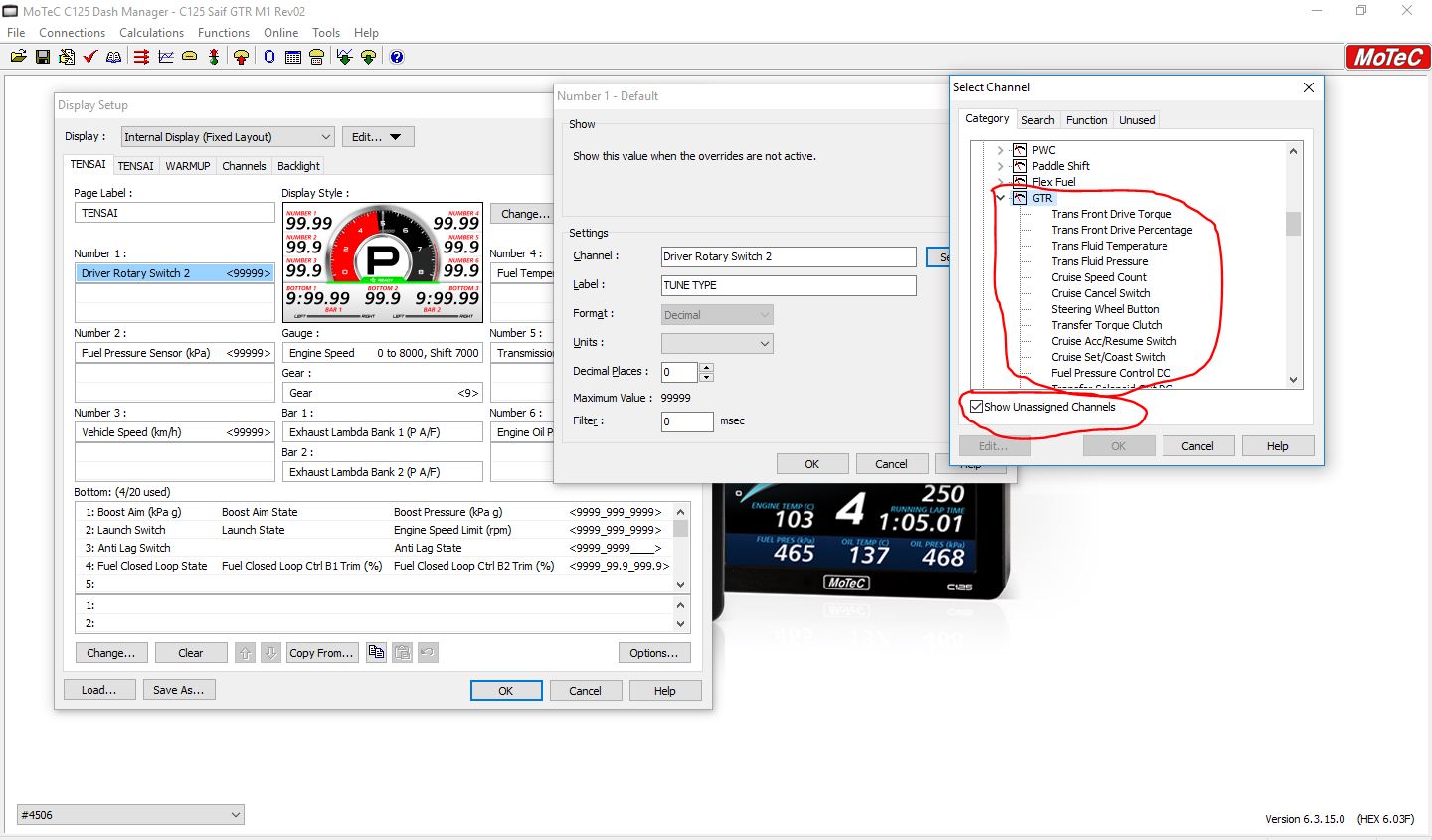Screen dimensions: 1432x840
Task: Switch to the WARMUP tab
Action: (x=188, y=166)
